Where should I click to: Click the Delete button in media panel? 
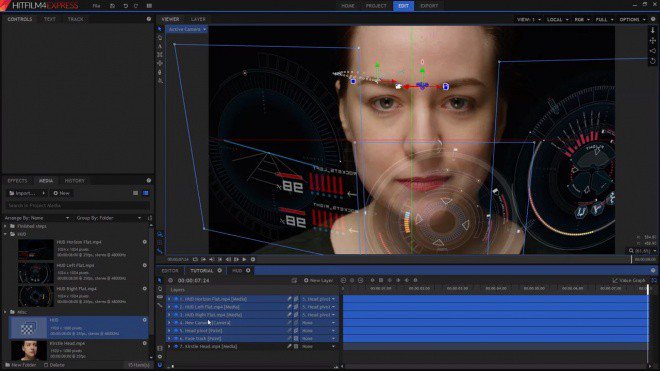pos(54,365)
